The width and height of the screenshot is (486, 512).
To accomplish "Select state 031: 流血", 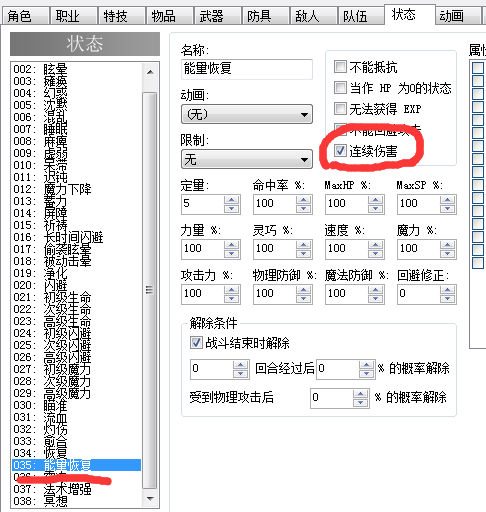I will point(76,417).
